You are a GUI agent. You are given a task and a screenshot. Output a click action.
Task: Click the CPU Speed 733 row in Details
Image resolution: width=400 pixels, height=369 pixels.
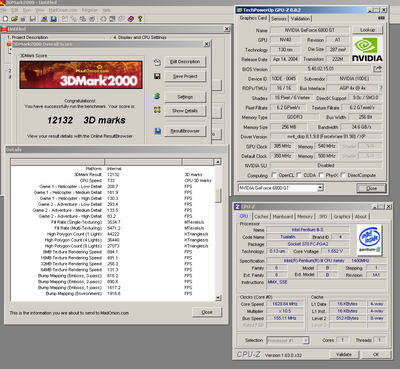point(113,180)
